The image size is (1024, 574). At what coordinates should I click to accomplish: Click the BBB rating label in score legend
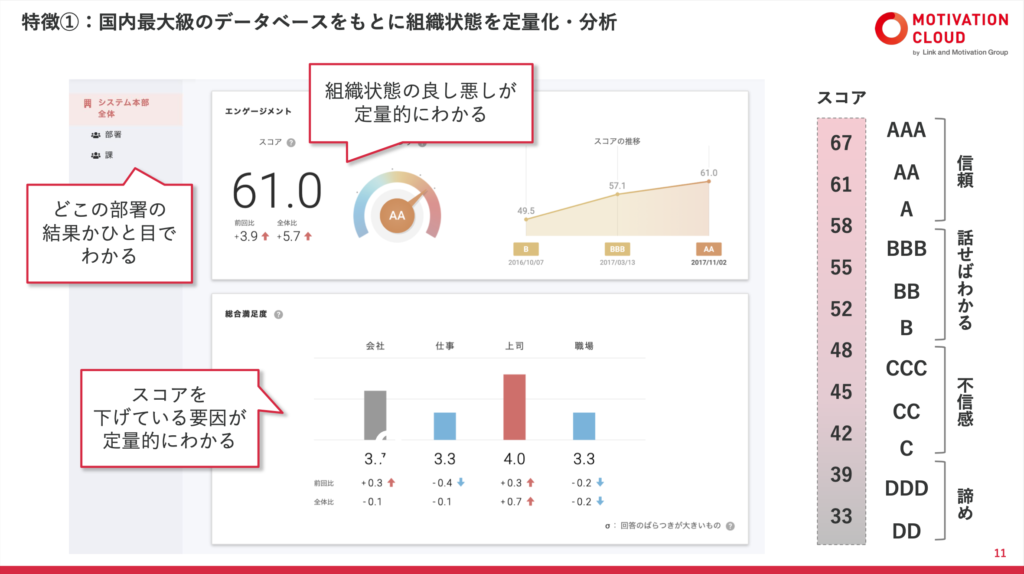(x=906, y=249)
